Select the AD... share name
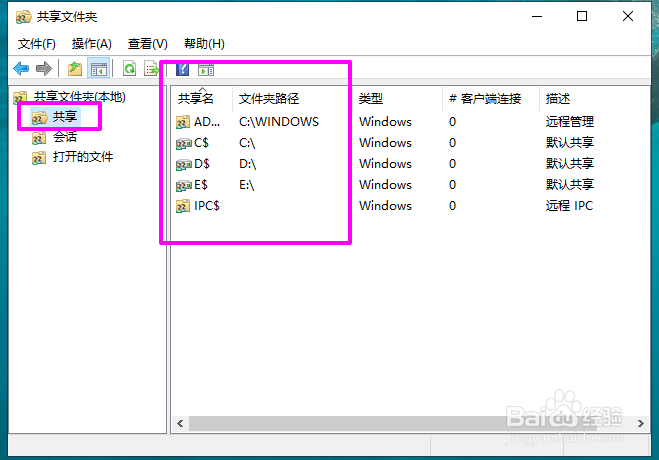 (x=207, y=122)
